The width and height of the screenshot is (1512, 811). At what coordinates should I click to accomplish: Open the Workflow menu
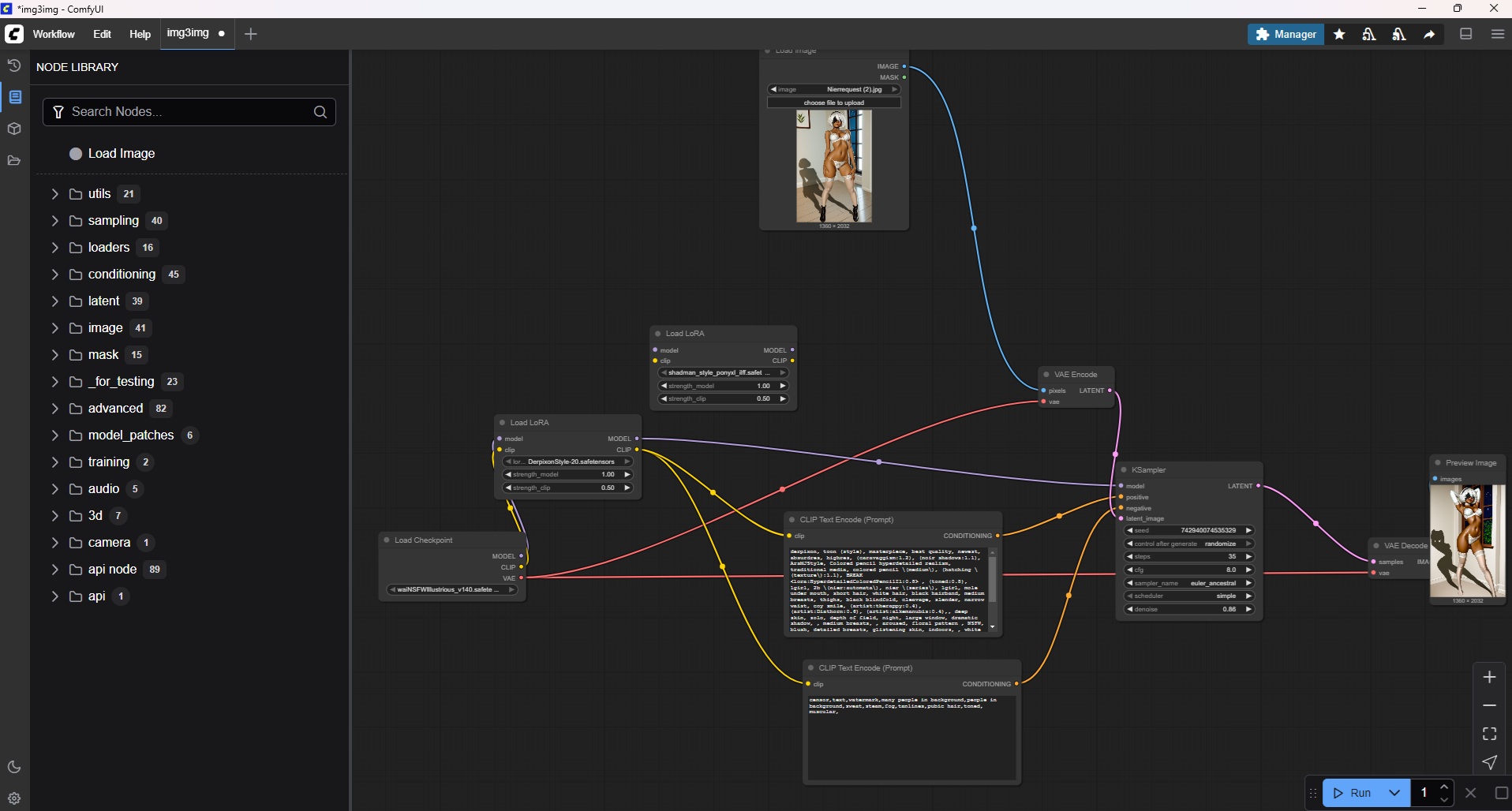tap(54, 34)
